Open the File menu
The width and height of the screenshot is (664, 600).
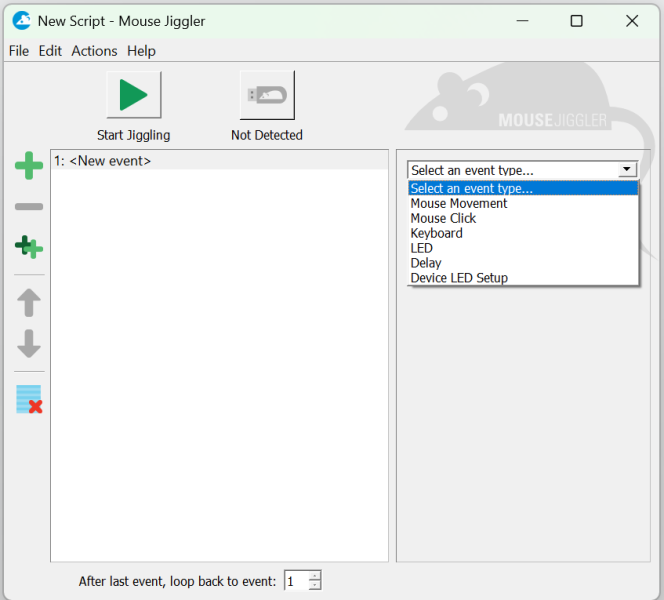tap(19, 51)
